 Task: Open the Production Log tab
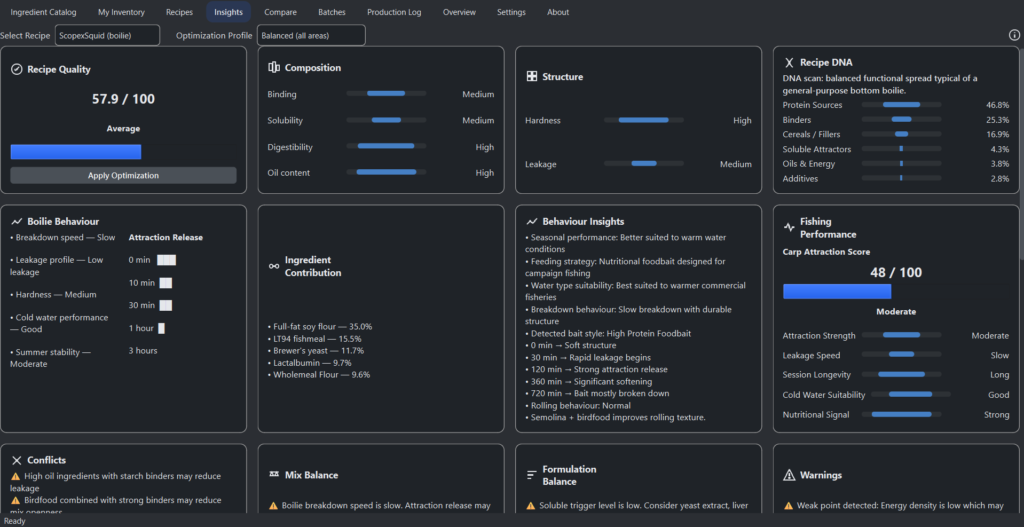(394, 12)
